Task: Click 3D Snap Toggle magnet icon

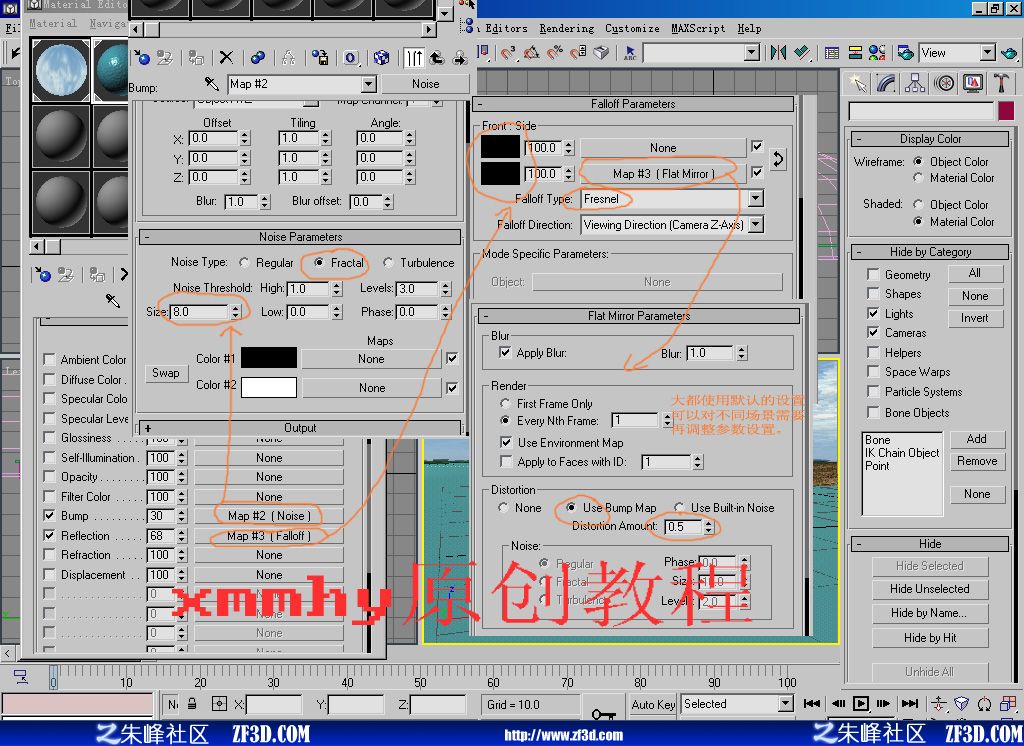Action: [x=509, y=53]
